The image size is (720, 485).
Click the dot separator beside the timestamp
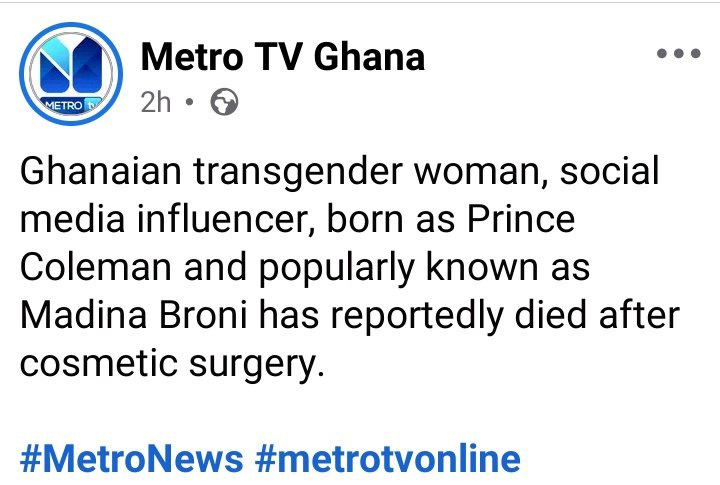(x=191, y=103)
